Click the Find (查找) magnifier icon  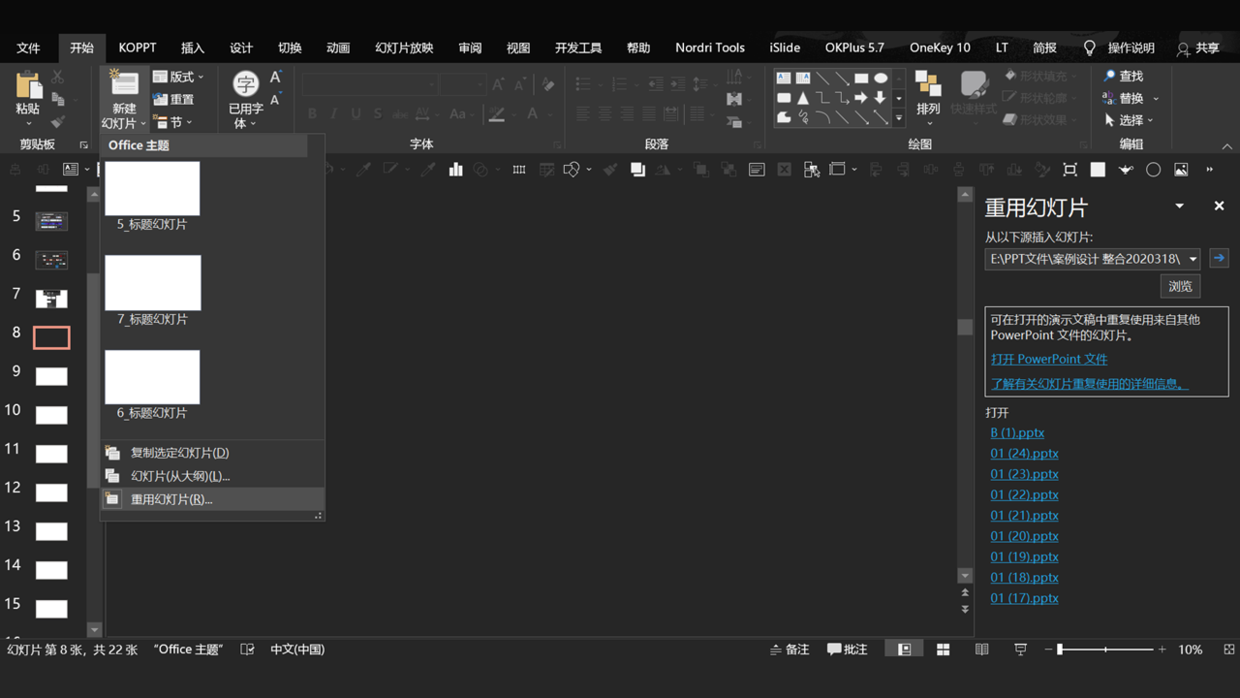tap(1109, 76)
